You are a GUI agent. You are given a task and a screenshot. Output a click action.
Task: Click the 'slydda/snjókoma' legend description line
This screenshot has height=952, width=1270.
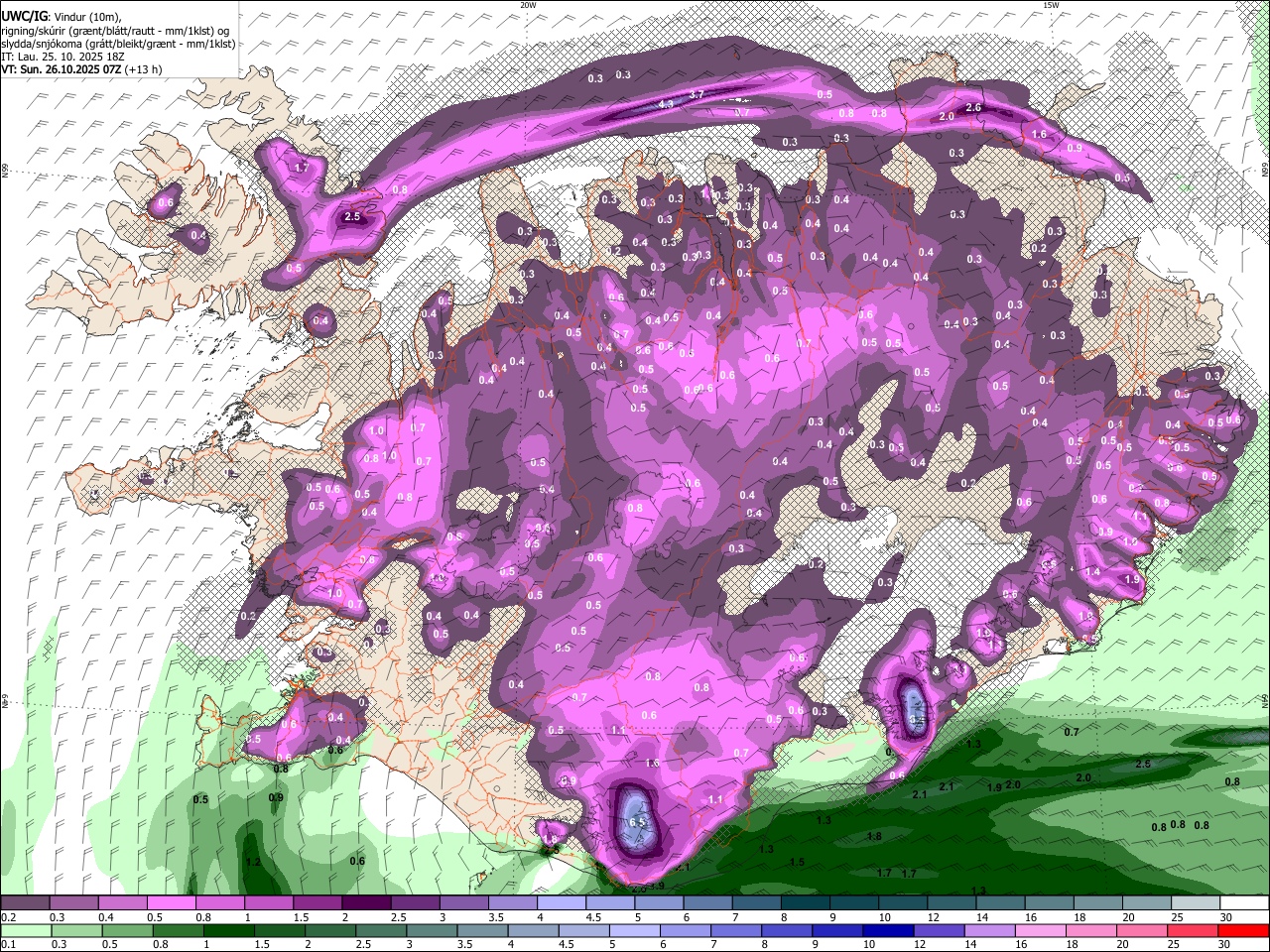pyautogui.click(x=118, y=44)
